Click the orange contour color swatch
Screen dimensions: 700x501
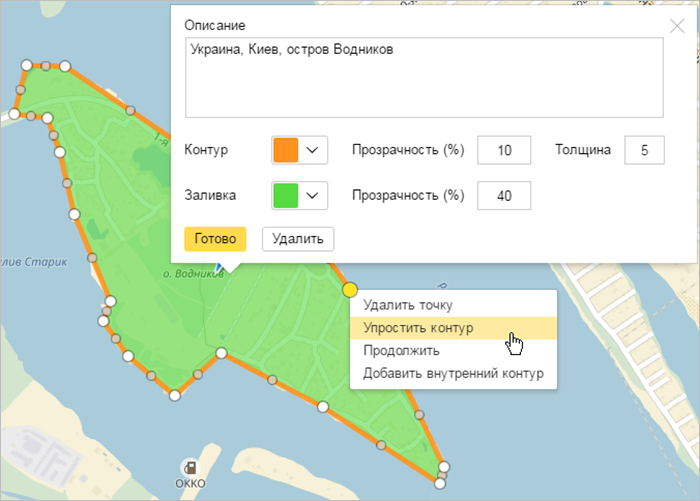click(285, 151)
